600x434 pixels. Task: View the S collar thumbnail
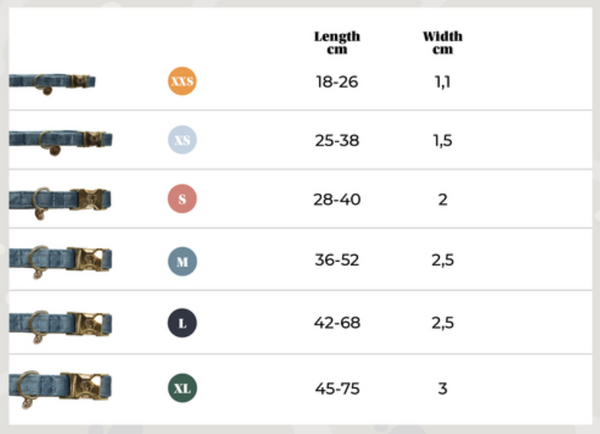[x=59, y=200]
